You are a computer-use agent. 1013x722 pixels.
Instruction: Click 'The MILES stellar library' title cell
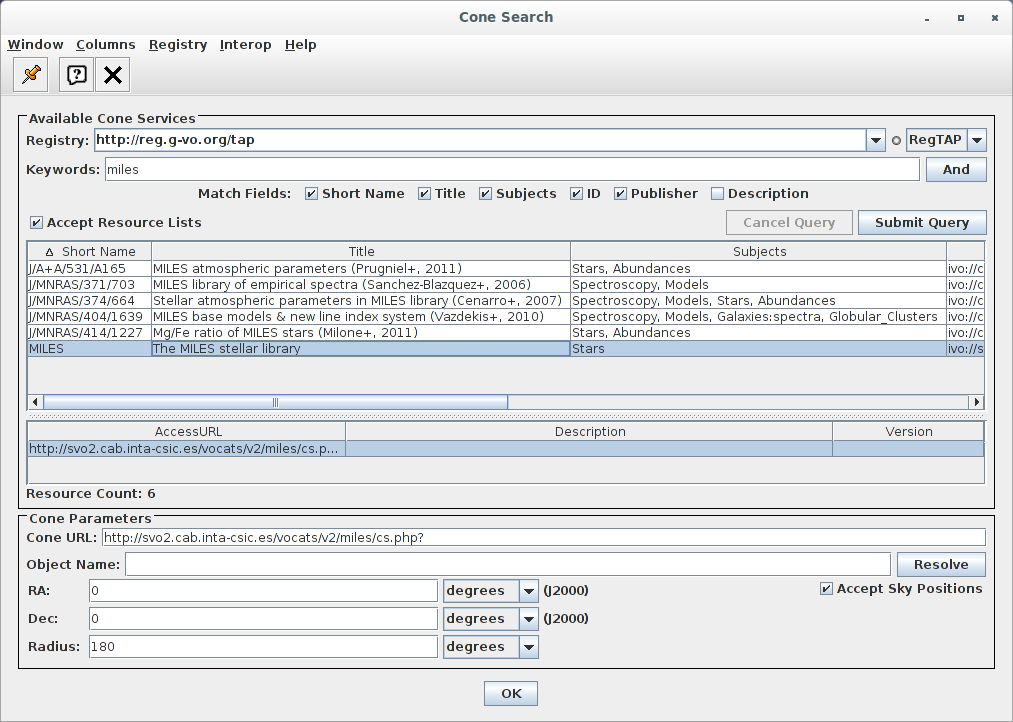[x=361, y=349]
